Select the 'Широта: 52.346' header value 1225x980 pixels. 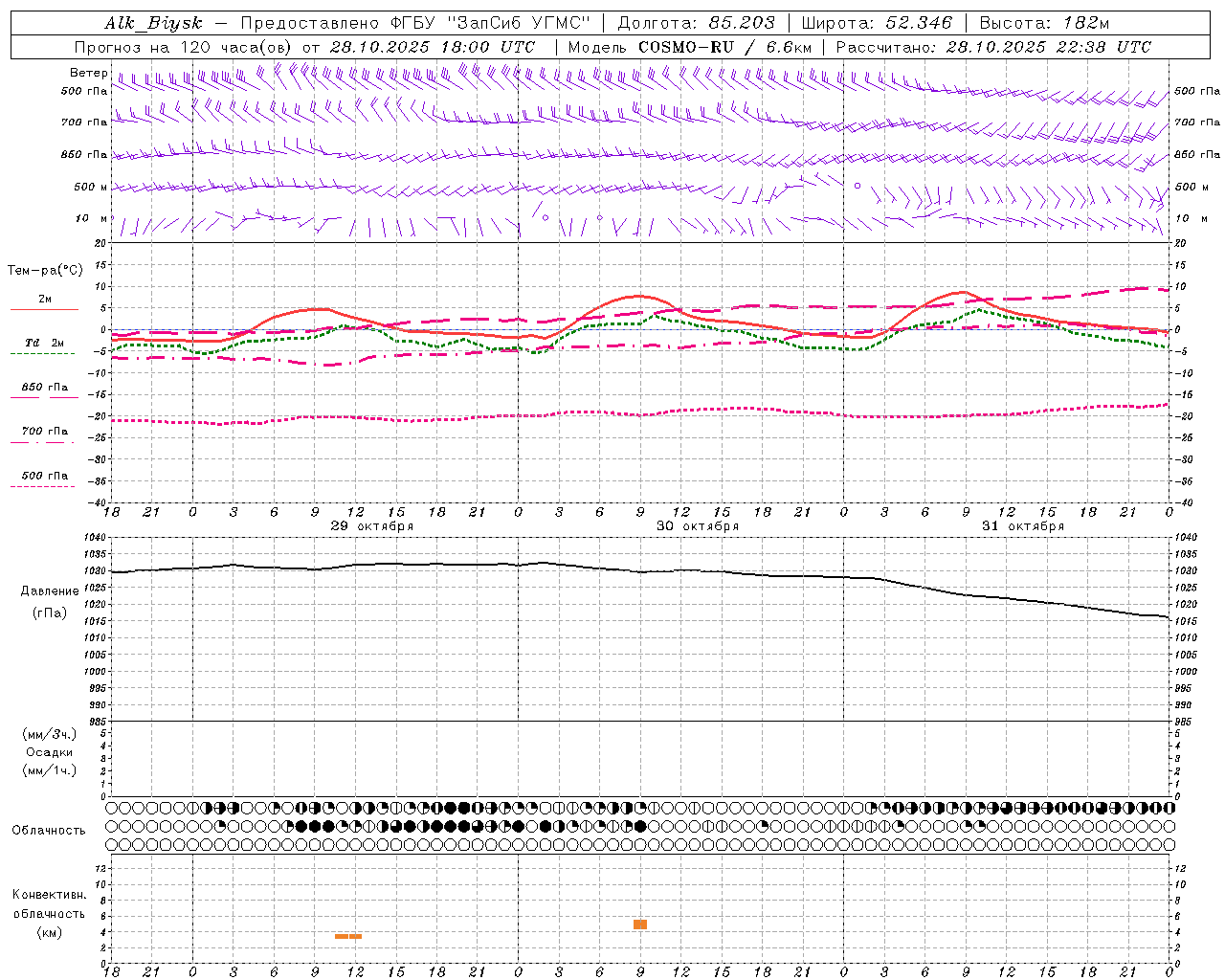tap(877, 23)
